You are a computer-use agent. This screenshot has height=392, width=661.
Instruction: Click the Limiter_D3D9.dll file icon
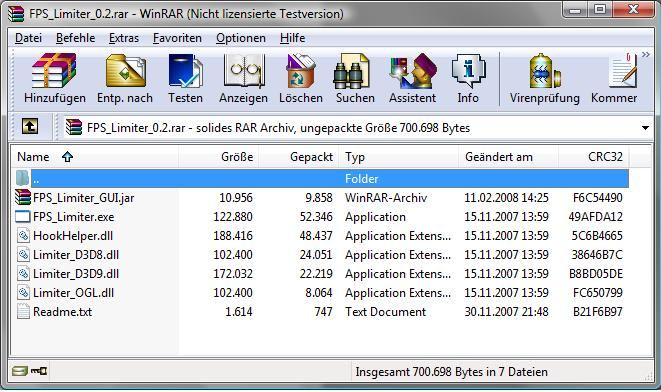23,273
